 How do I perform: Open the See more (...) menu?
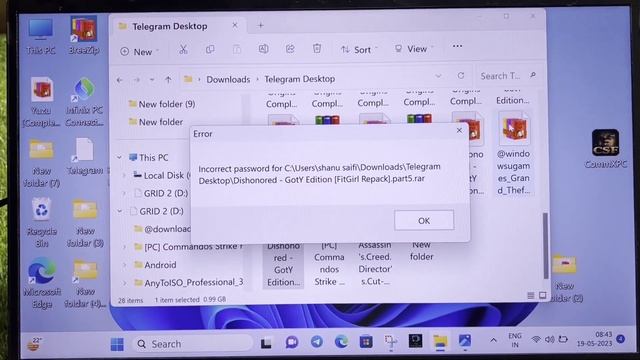457,46
